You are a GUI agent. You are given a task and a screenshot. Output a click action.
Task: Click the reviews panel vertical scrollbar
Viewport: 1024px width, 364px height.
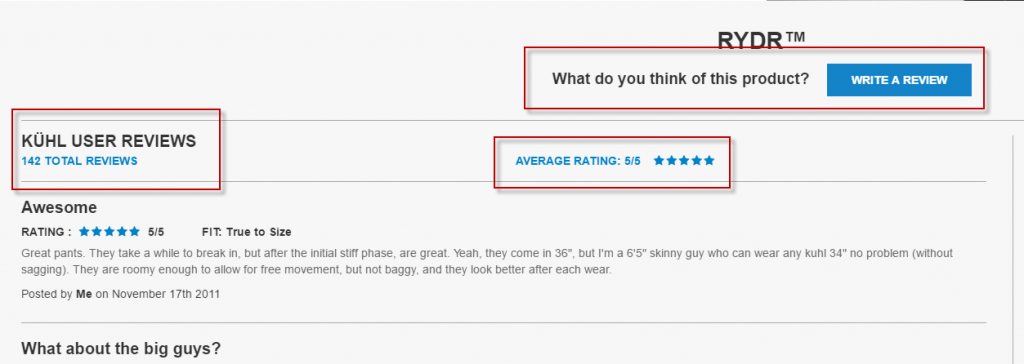point(1011,248)
